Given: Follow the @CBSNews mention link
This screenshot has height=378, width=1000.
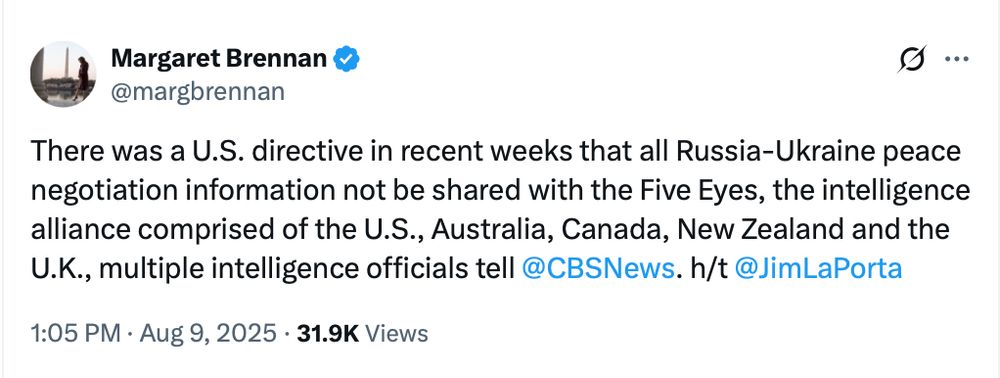Looking at the screenshot, I should point(598,268).
